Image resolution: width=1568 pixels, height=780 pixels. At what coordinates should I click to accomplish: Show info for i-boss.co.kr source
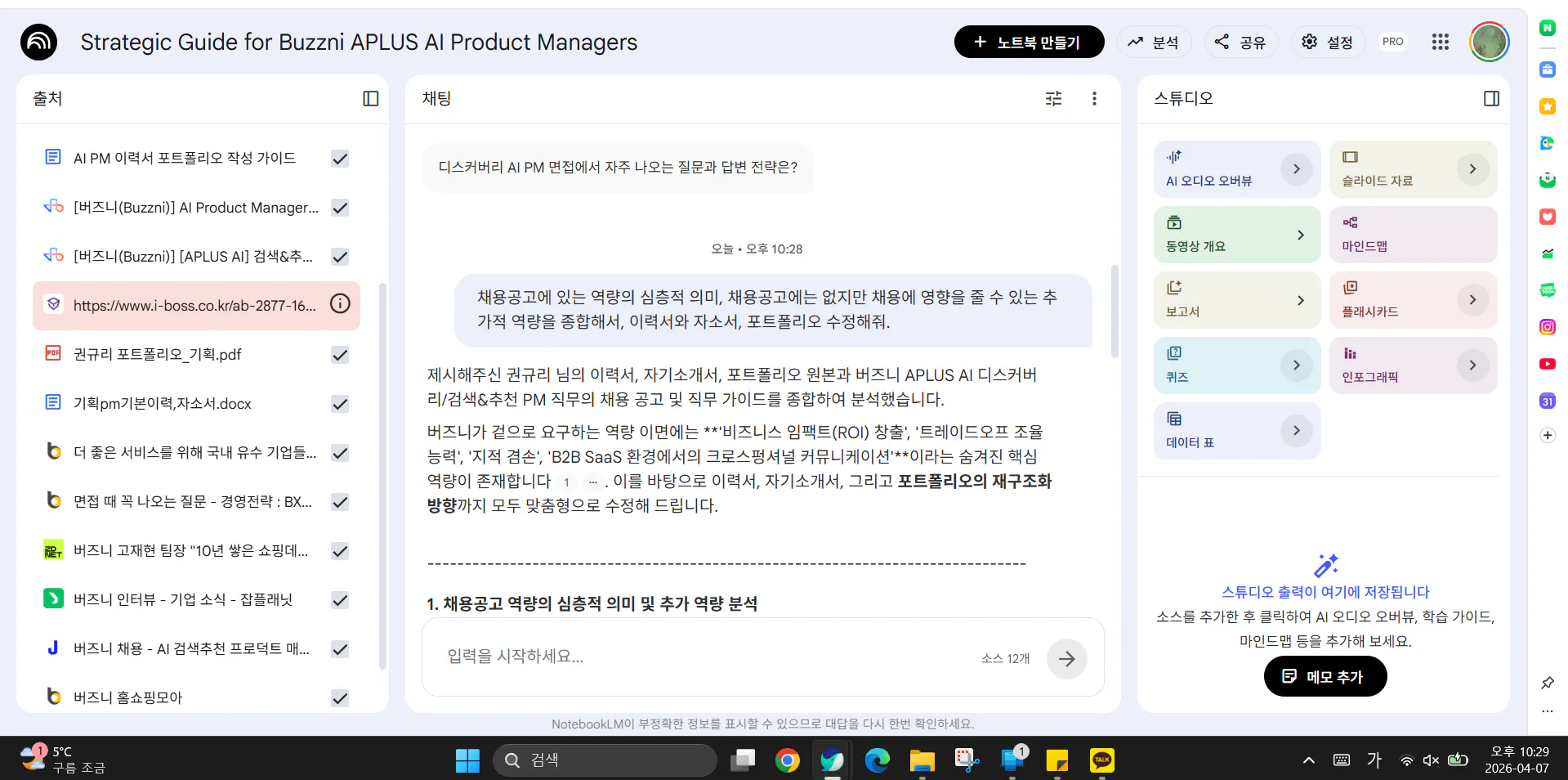coord(340,304)
